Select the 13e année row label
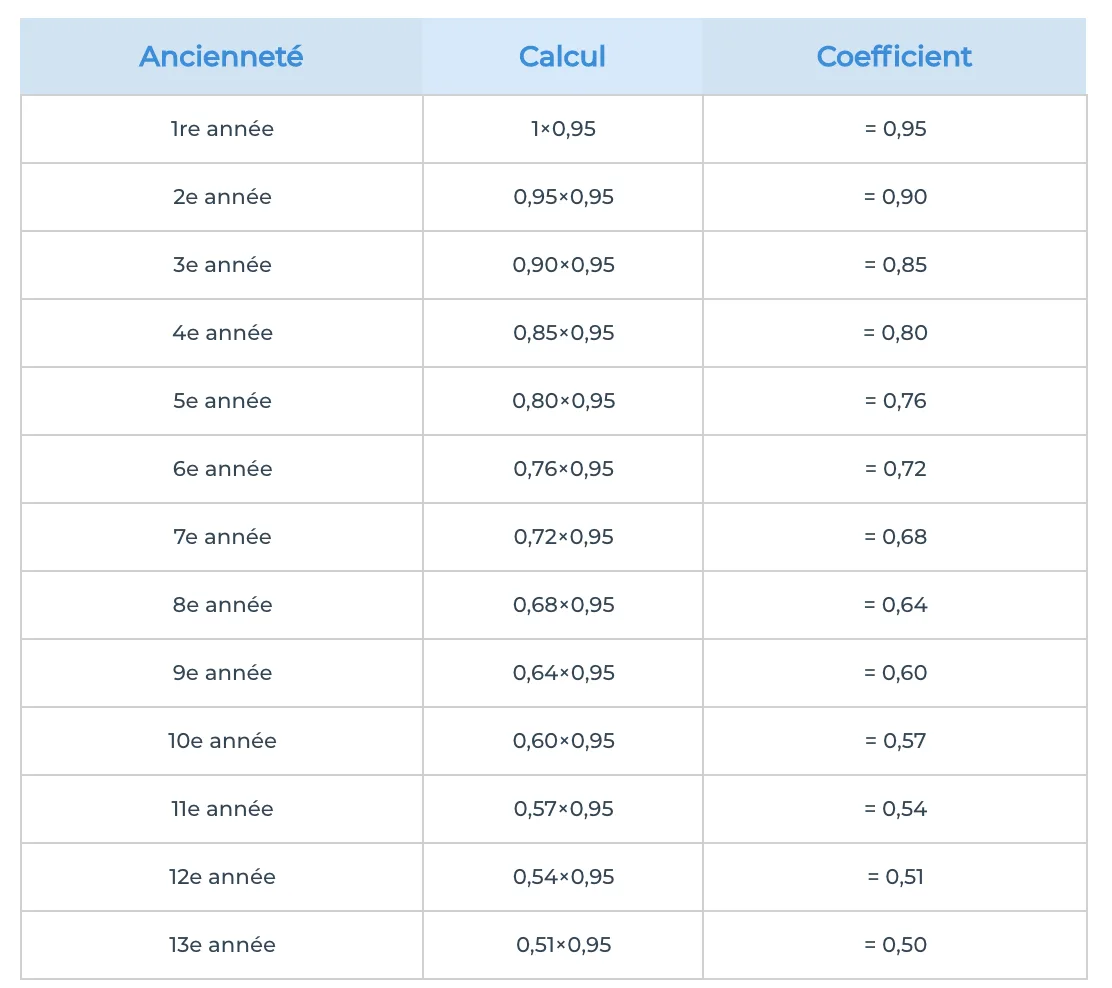 click(222, 945)
